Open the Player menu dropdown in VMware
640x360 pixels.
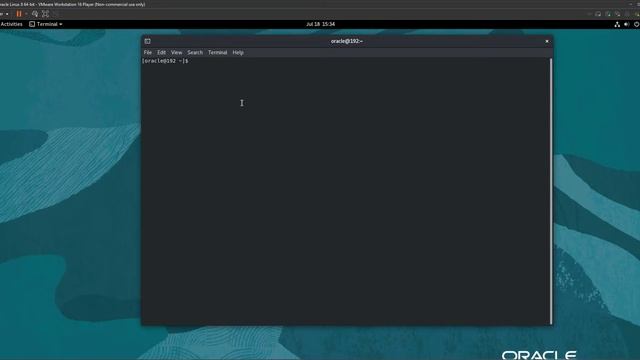tap(4, 14)
